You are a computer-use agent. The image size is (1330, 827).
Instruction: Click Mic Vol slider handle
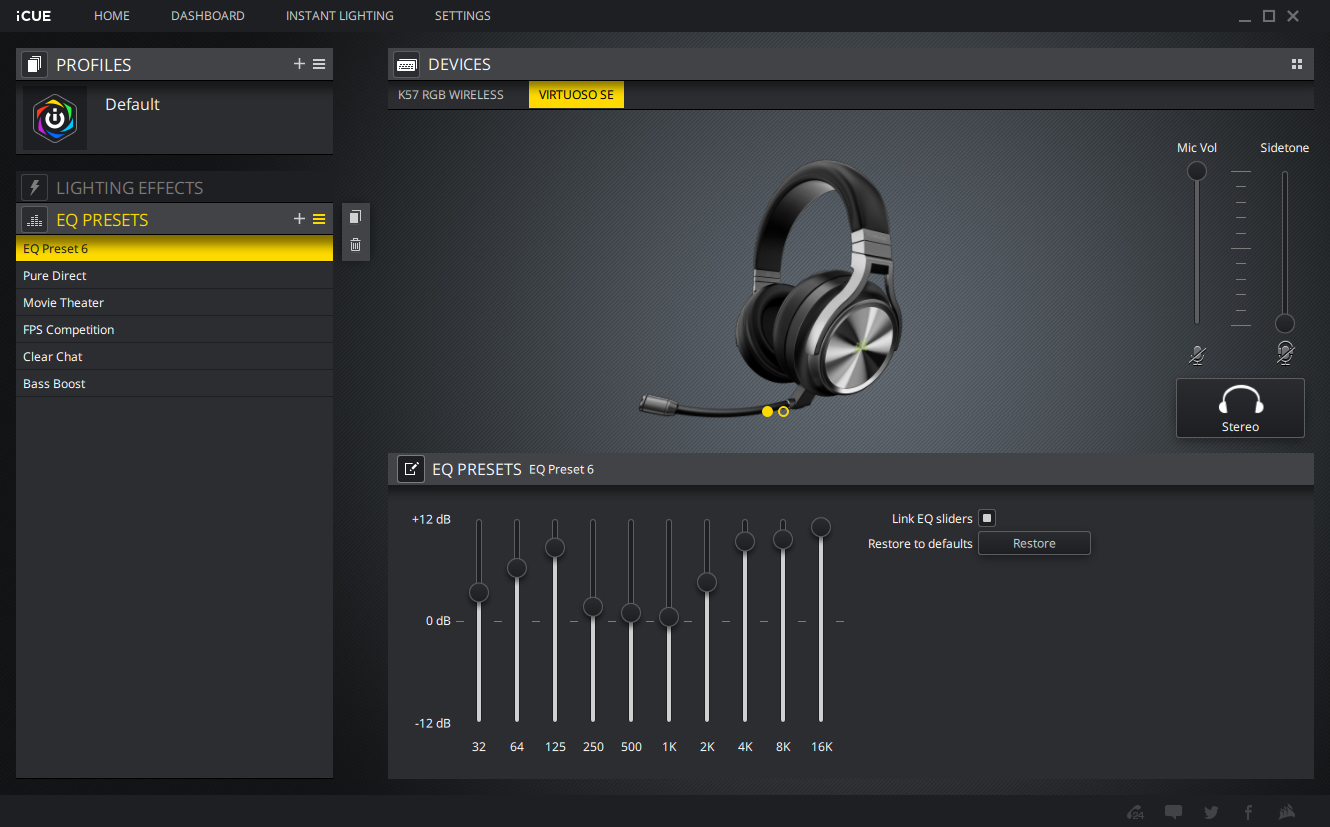tap(1197, 171)
